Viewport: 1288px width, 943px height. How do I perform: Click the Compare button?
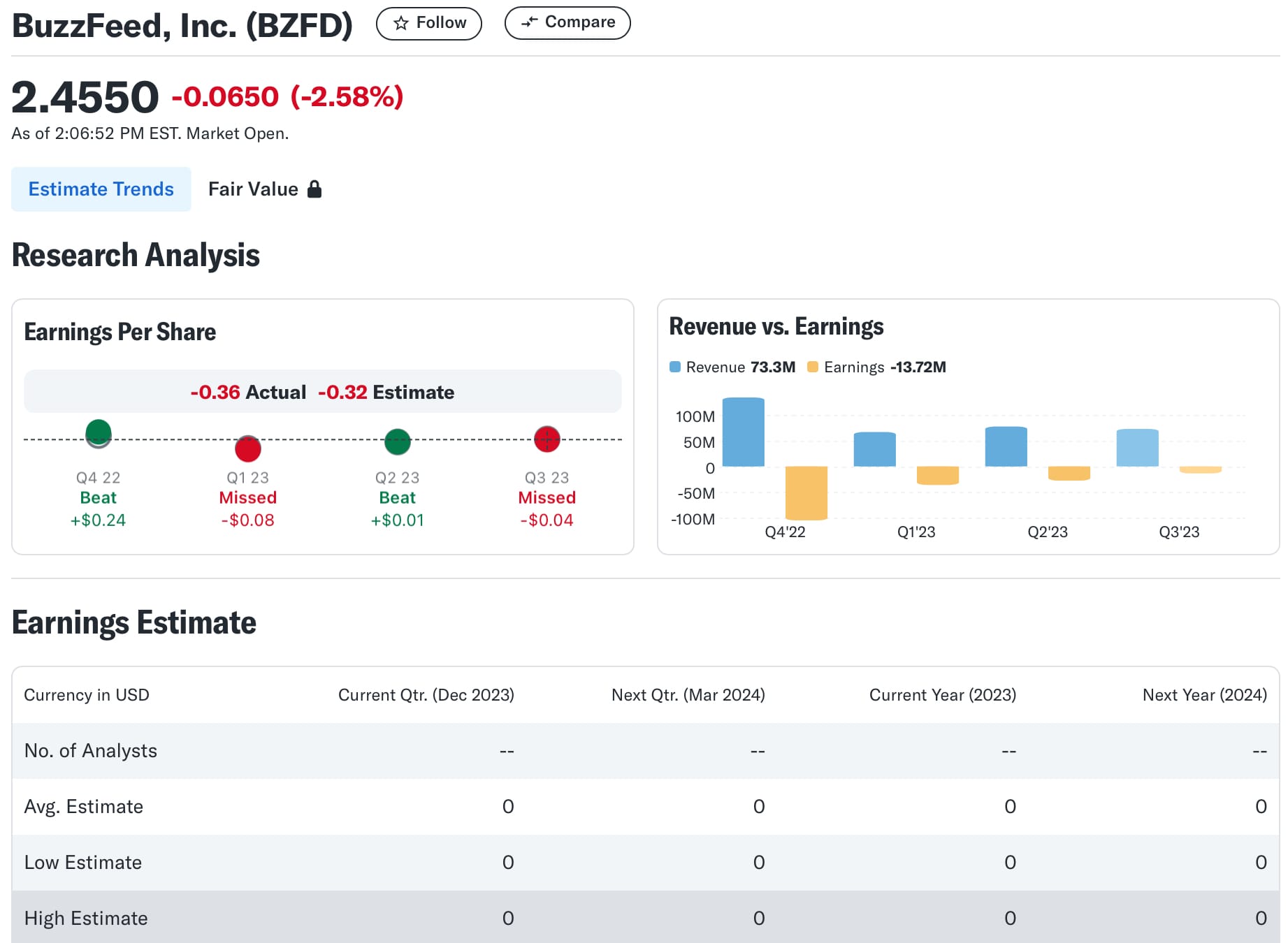(567, 22)
